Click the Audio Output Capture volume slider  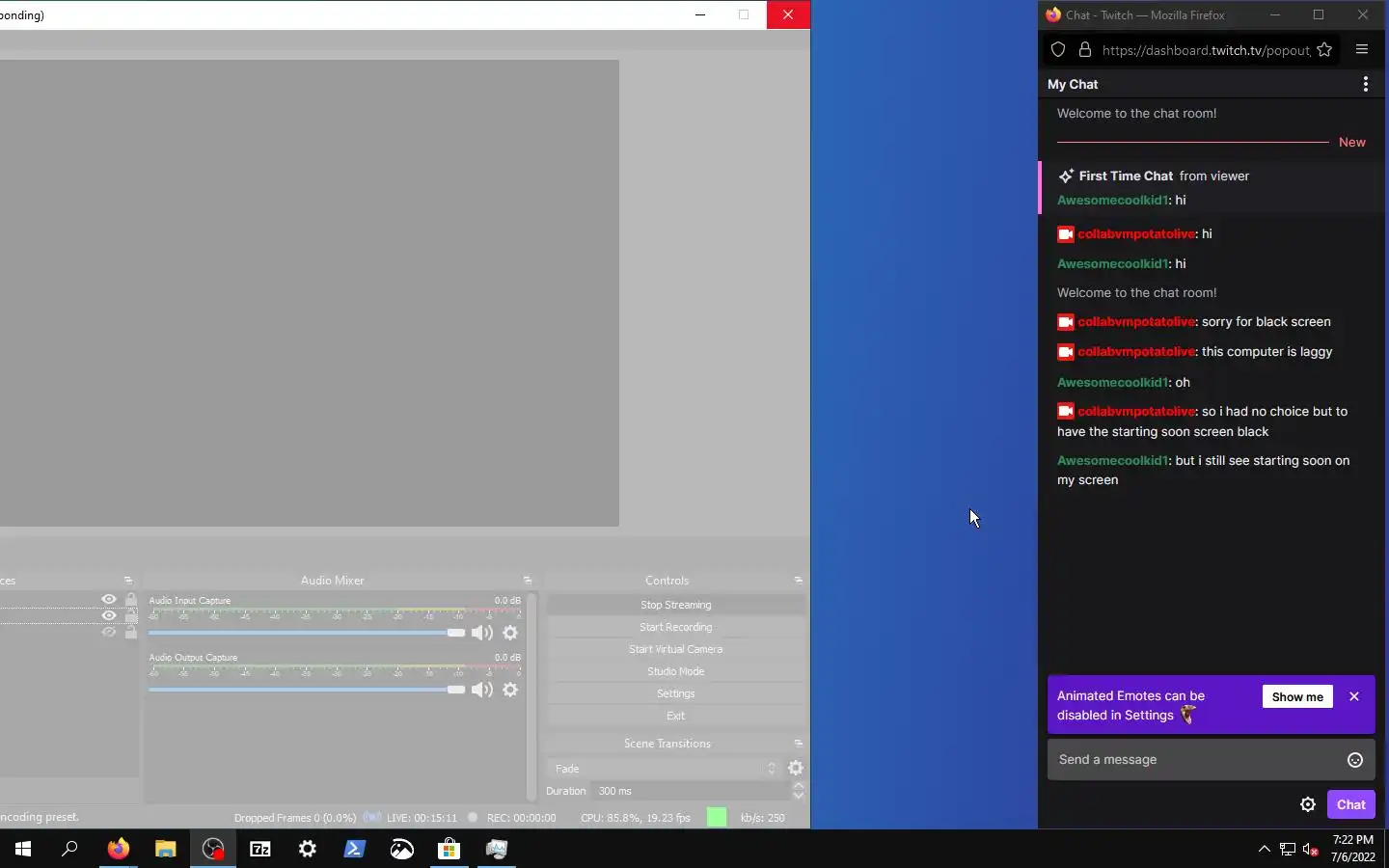tap(307, 690)
